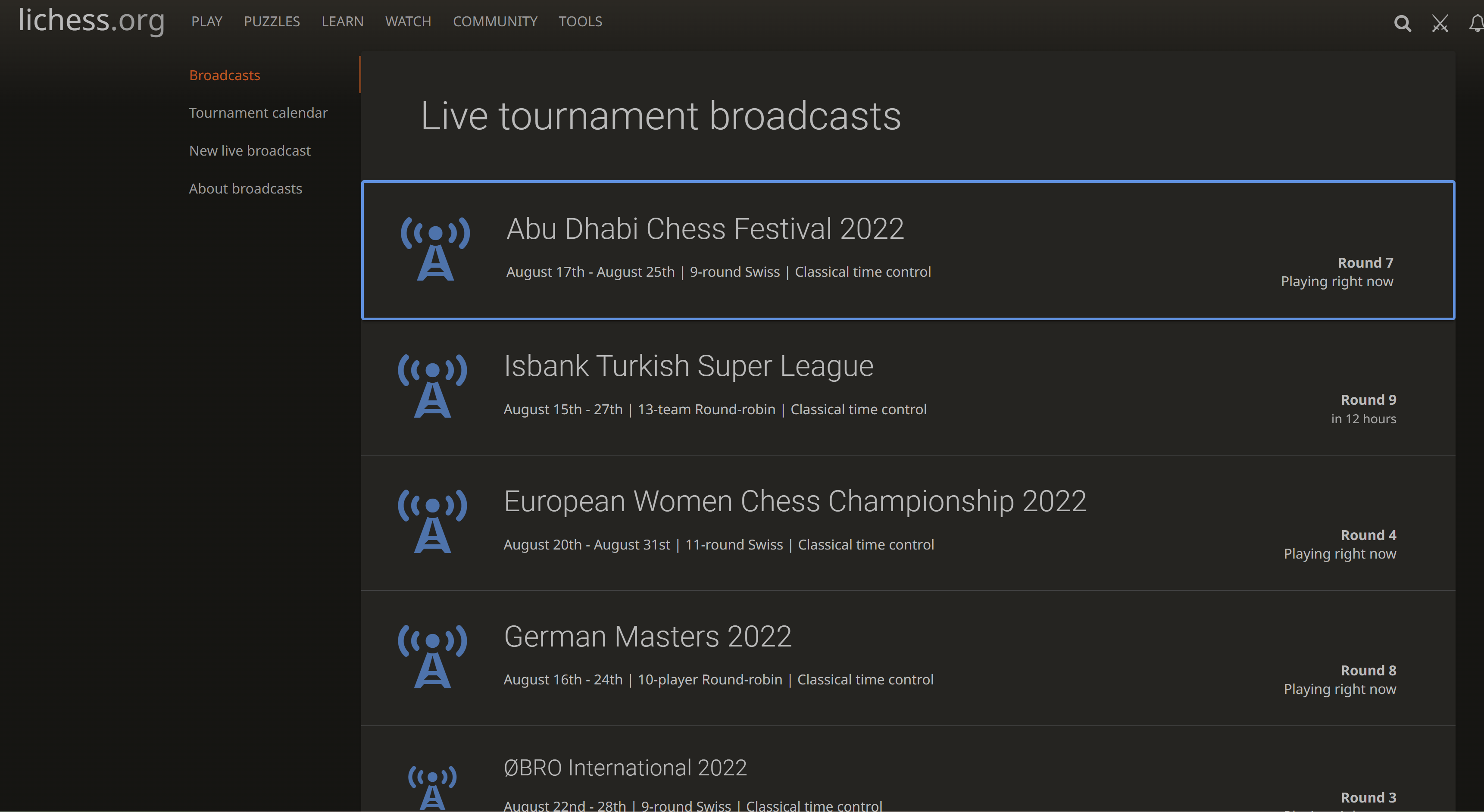Click '10-player Round-robin' description line

point(719,680)
